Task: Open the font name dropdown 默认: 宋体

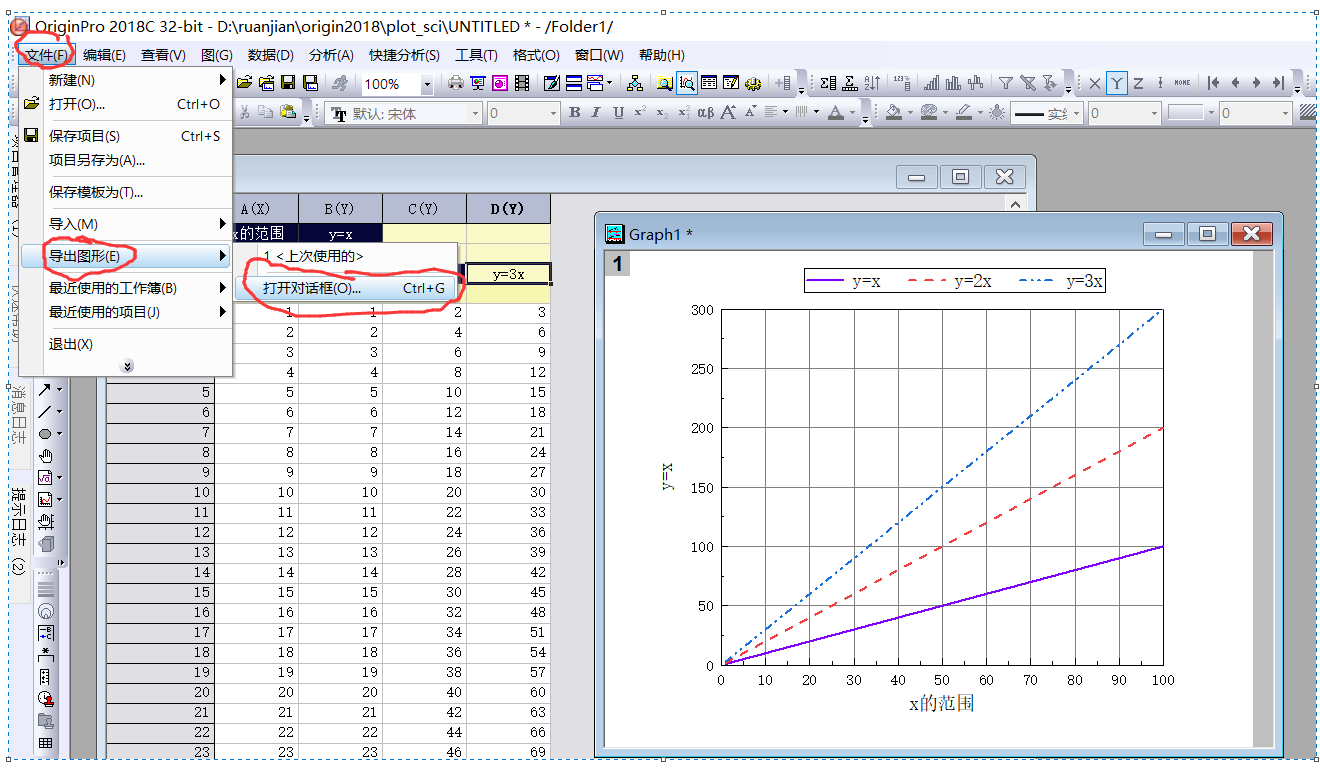Action: pyautogui.click(x=404, y=113)
